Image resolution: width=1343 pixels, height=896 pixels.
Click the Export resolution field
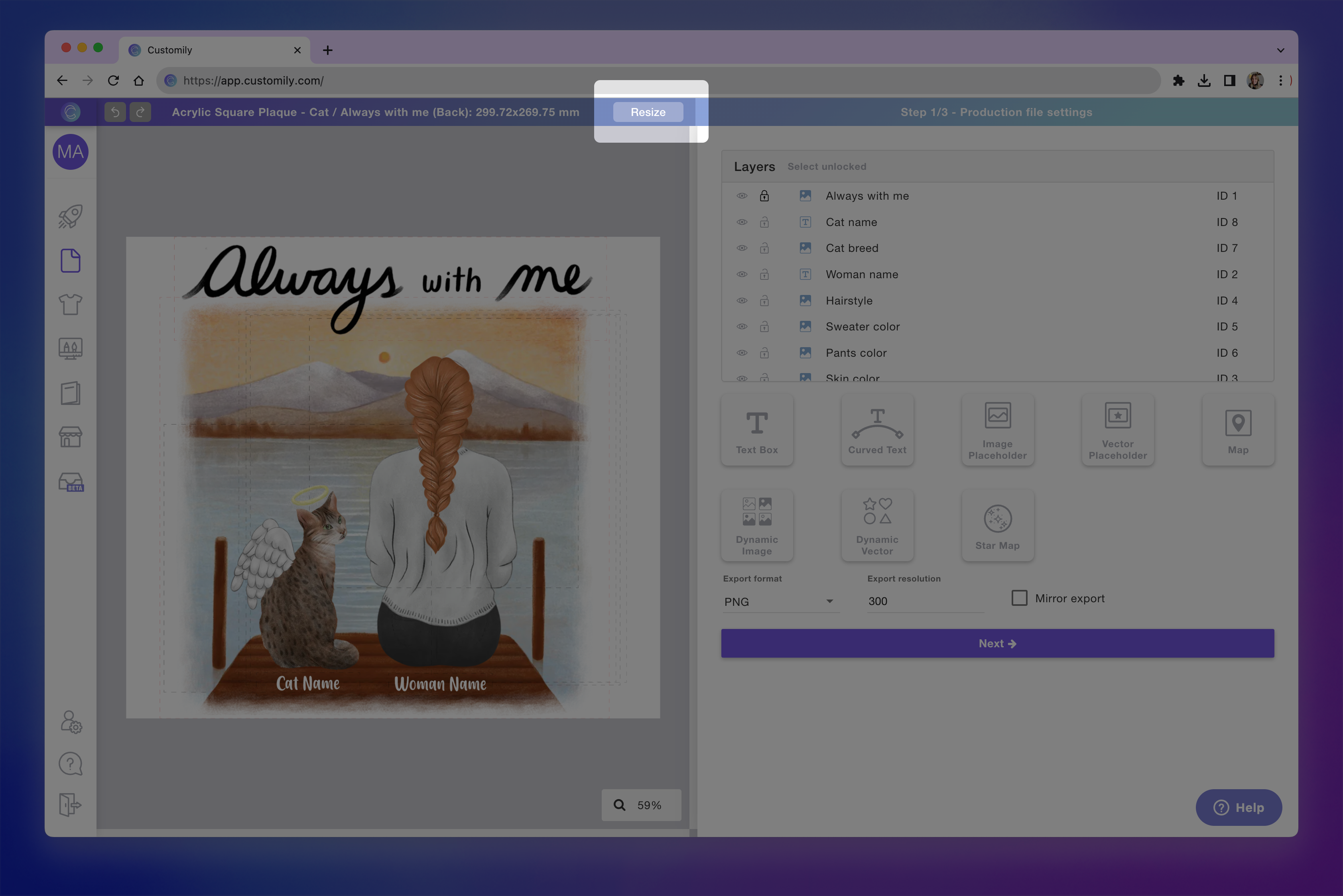click(924, 601)
